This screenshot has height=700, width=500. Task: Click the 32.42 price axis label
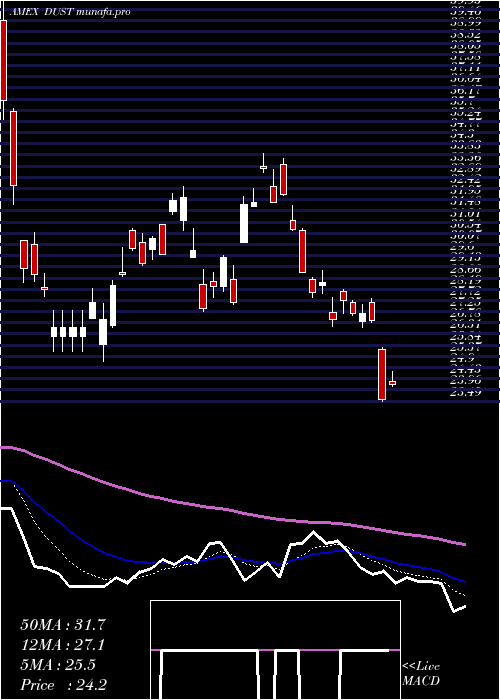[466, 180]
